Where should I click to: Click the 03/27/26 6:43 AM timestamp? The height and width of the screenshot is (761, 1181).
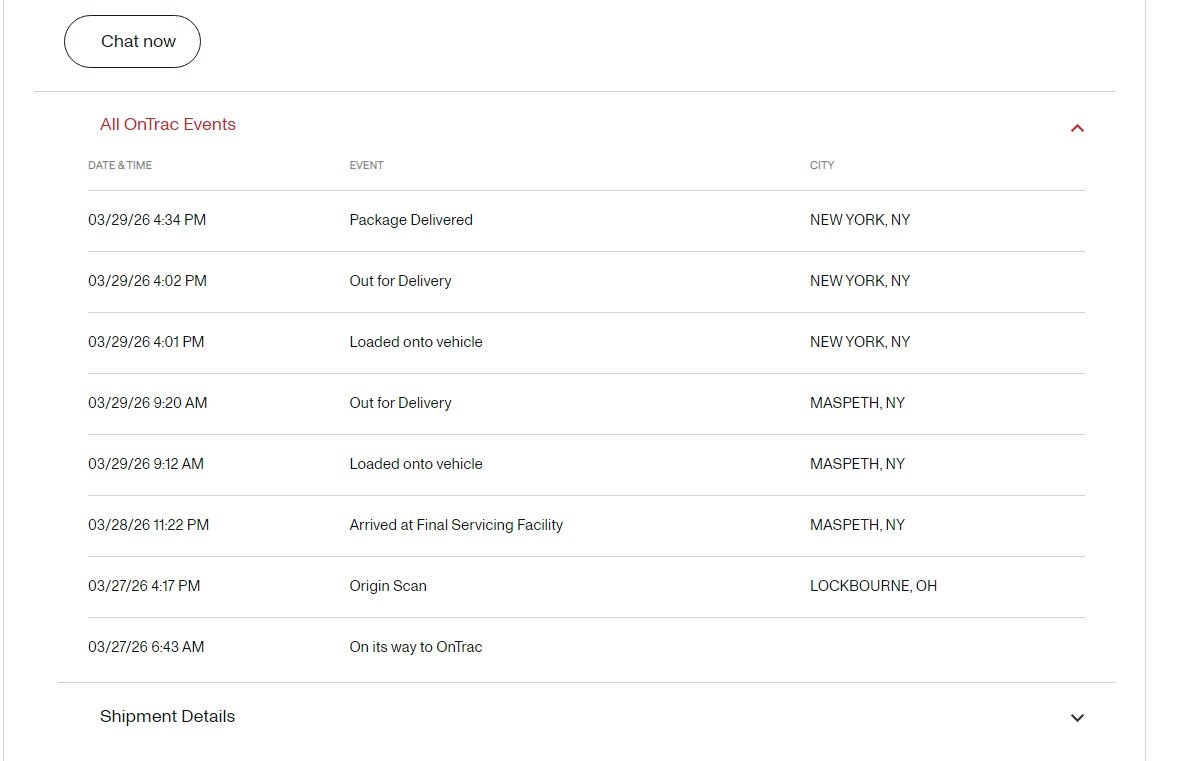[x=146, y=647]
